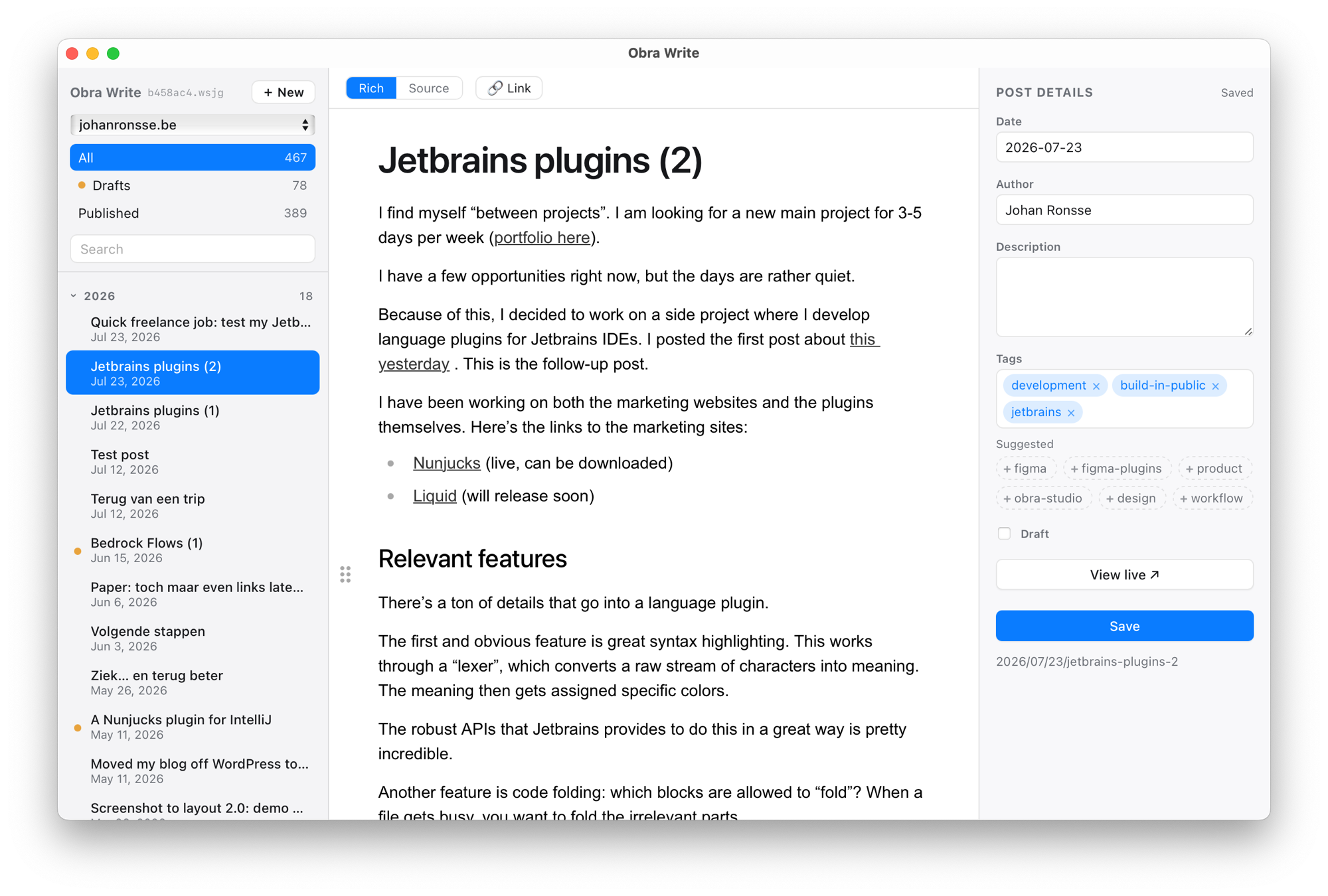The image size is (1328, 896).
Task: Click the drag handle beside Relevant features
Action: pos(345,574)
